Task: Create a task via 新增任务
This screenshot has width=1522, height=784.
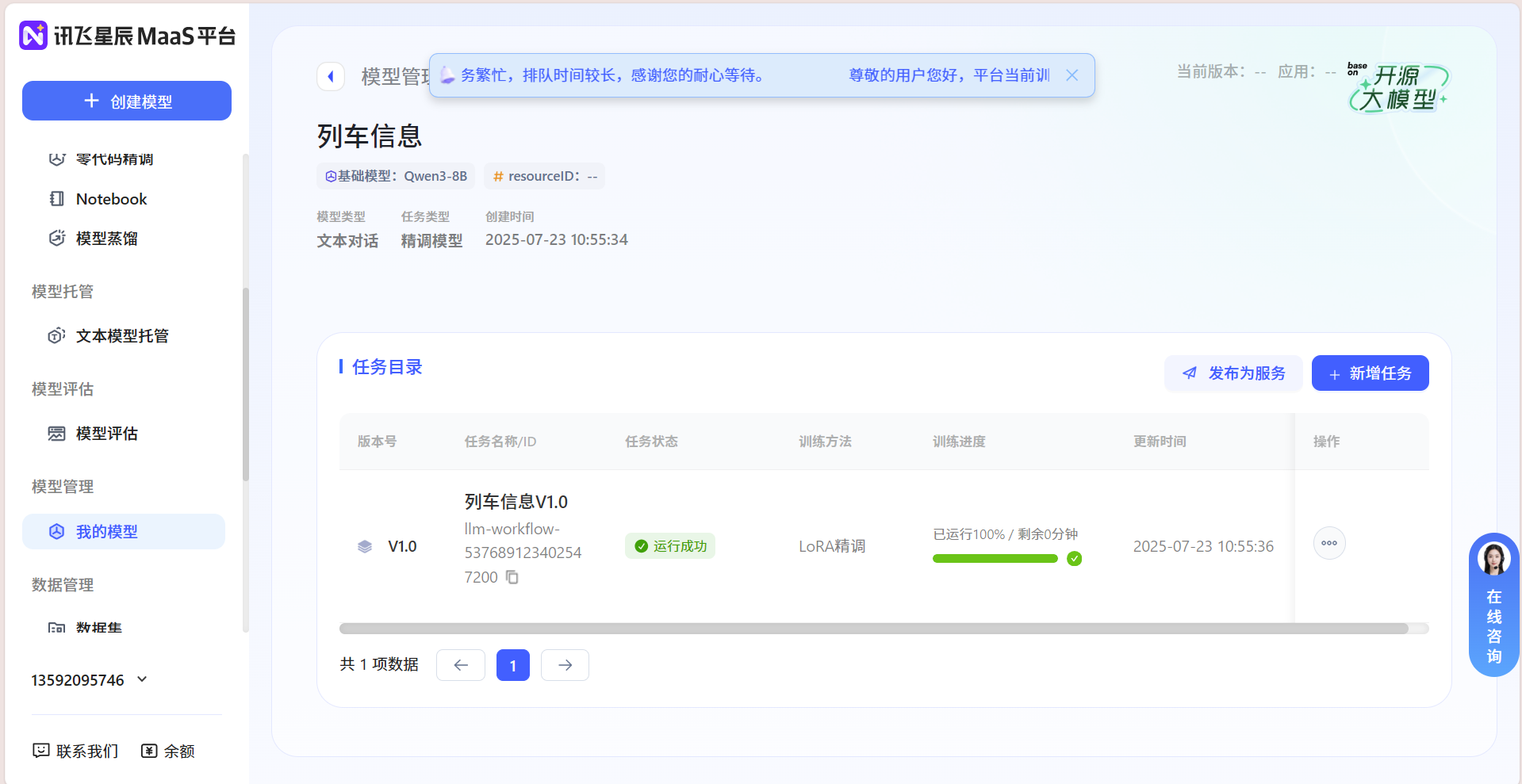Action: 1369,373
